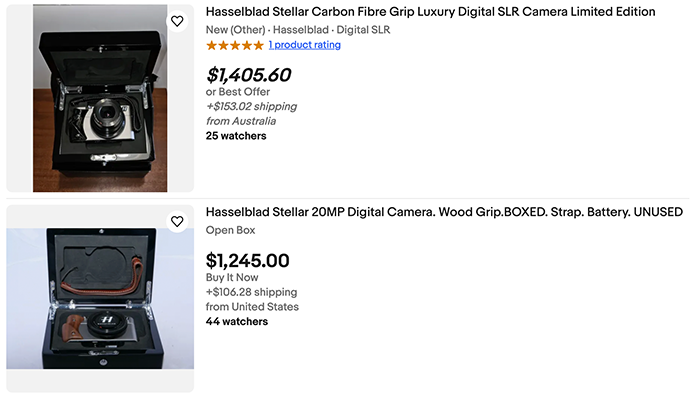Image resolution: width=700 pixels, height=397 pixels.
Task: Select 'Buy It Now' label
Action: pos(232,277)
